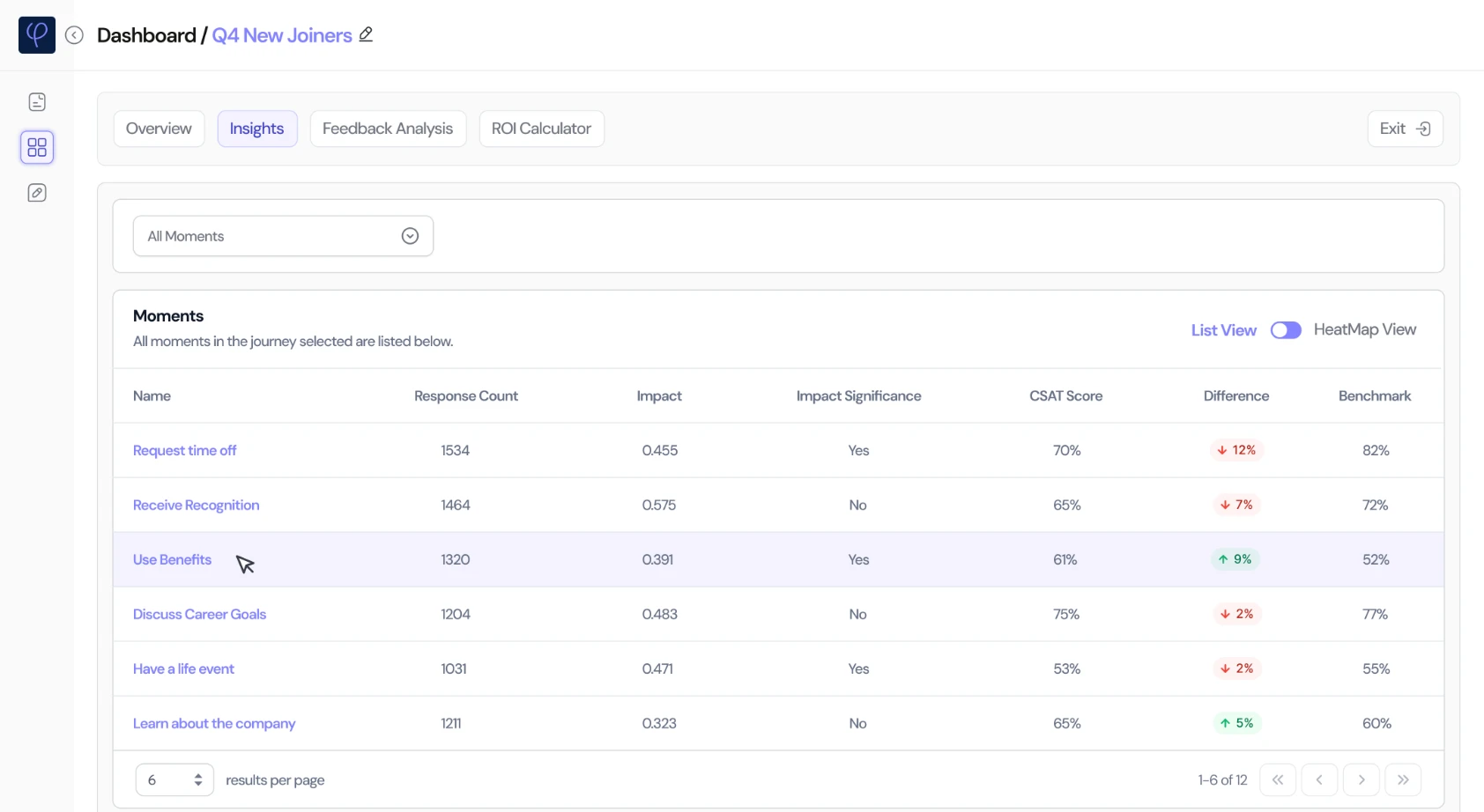Click the edit pencil next to Q4 New Joiners
1484x812 pixels.
[366, 34]
